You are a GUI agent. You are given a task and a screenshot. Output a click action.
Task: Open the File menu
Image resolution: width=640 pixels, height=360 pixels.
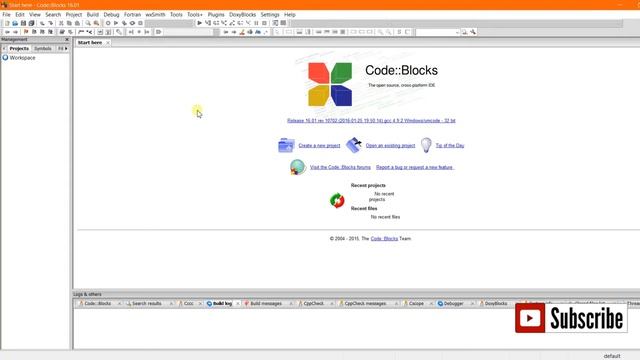pyautogui.click(x=7, y=14)
